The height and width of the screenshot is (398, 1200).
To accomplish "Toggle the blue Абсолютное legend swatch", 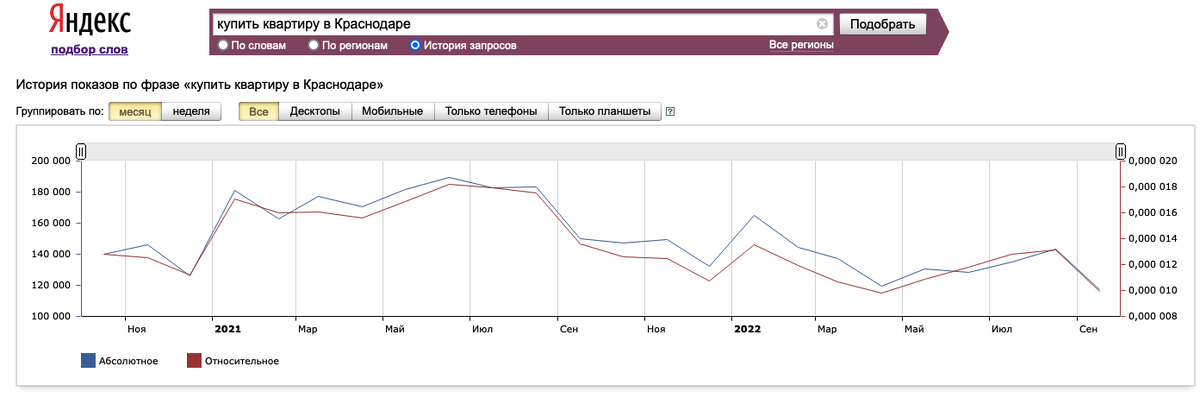I will (88, 360).
